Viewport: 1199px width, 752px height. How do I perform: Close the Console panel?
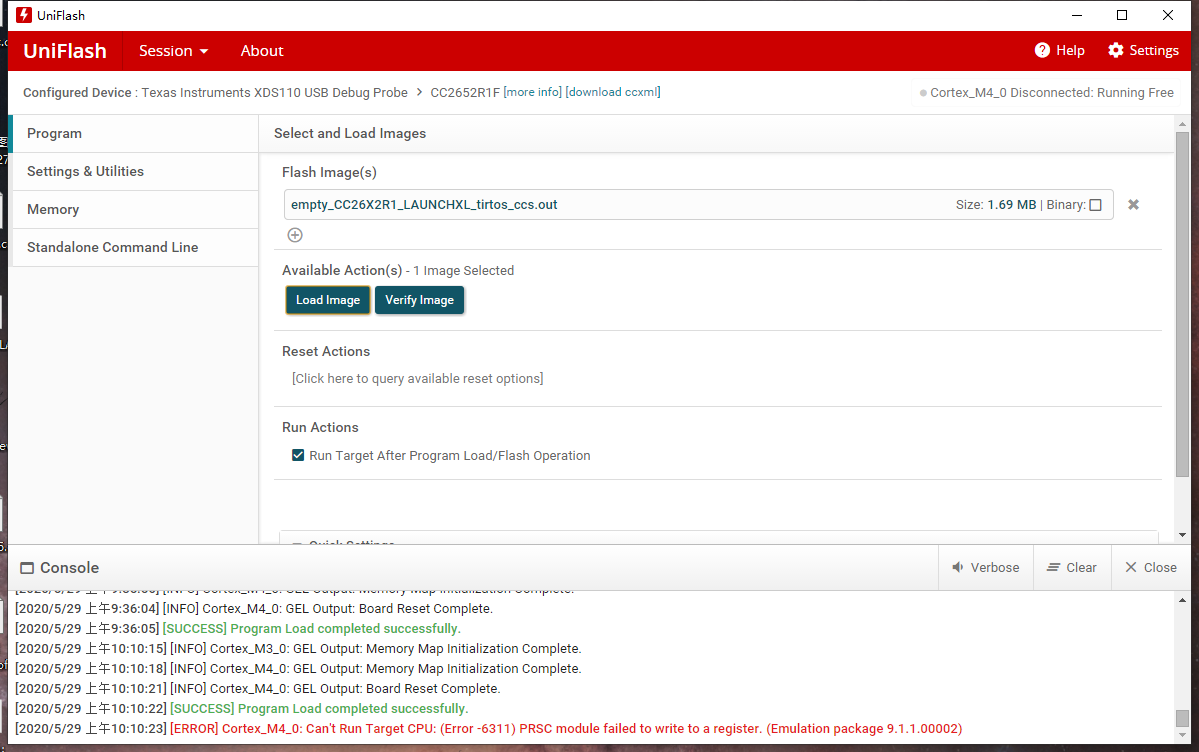1151,568
